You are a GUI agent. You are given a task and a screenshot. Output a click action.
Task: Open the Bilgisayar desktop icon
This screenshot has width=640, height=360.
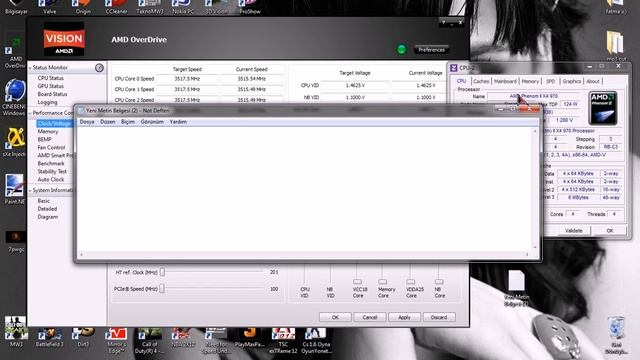point(16,7)
